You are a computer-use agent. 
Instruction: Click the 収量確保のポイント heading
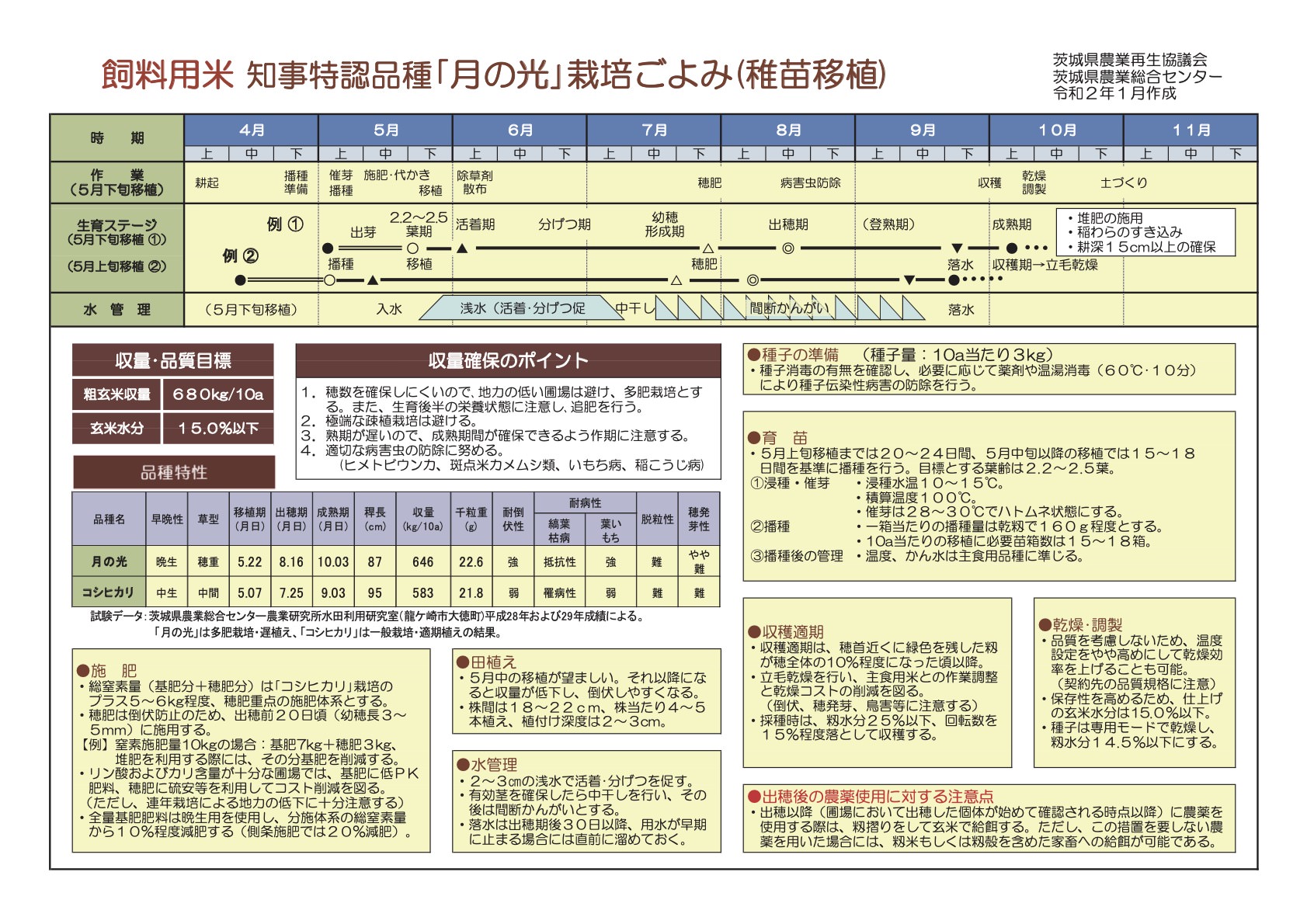pos(509,360)
